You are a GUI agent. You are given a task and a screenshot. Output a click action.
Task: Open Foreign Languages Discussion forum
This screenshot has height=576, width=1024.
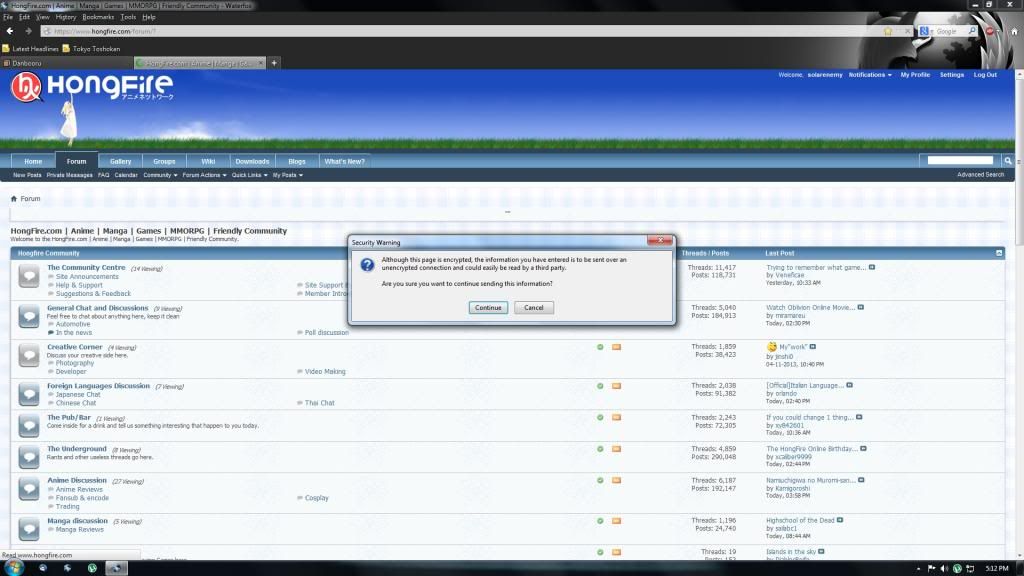coord(99,386)
